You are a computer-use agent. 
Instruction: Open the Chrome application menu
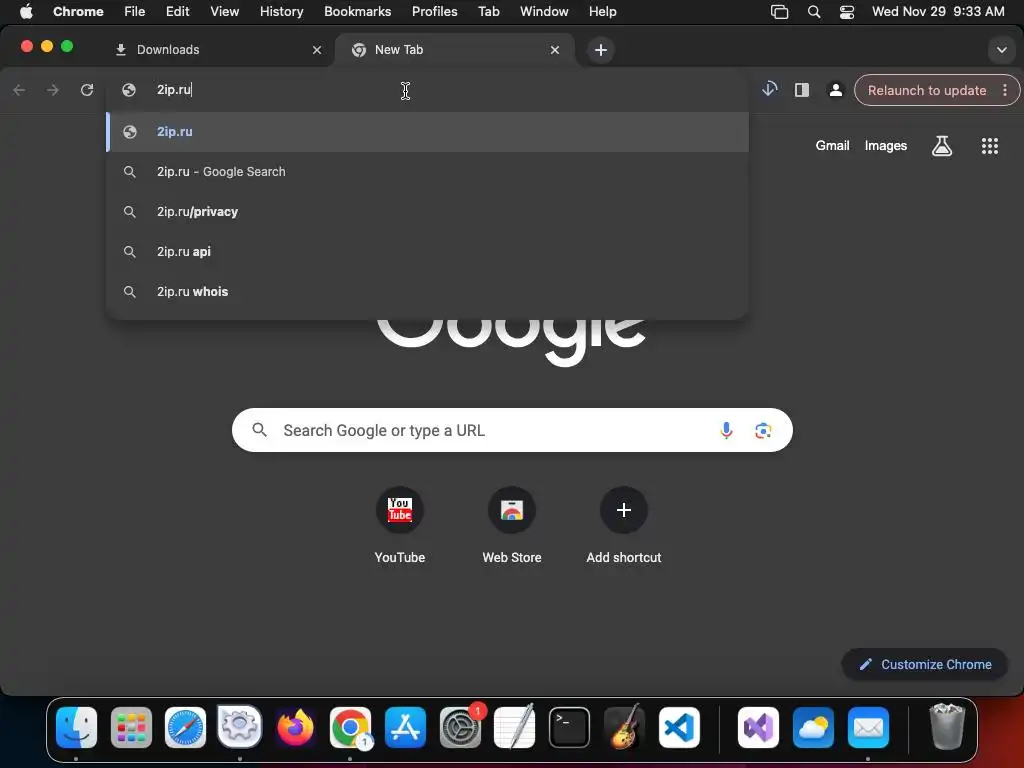[x=78, y=11]
